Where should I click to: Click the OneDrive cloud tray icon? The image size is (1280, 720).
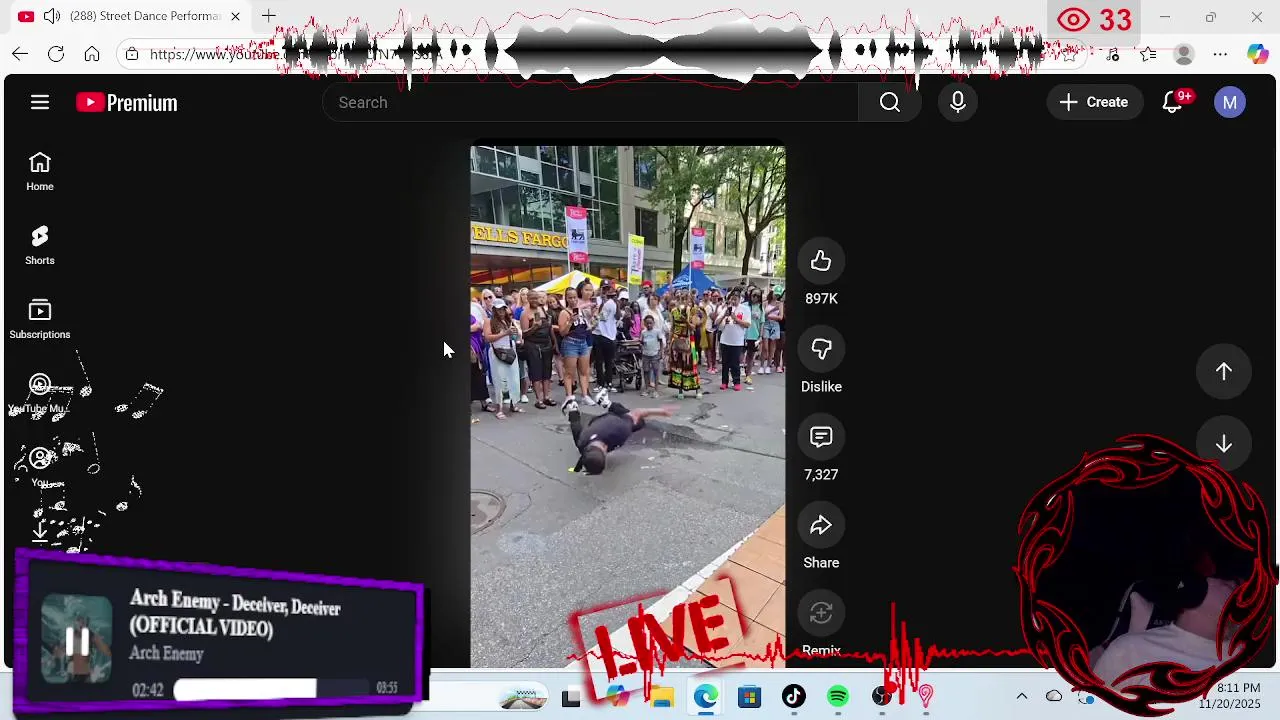[x=1054, y=696]
